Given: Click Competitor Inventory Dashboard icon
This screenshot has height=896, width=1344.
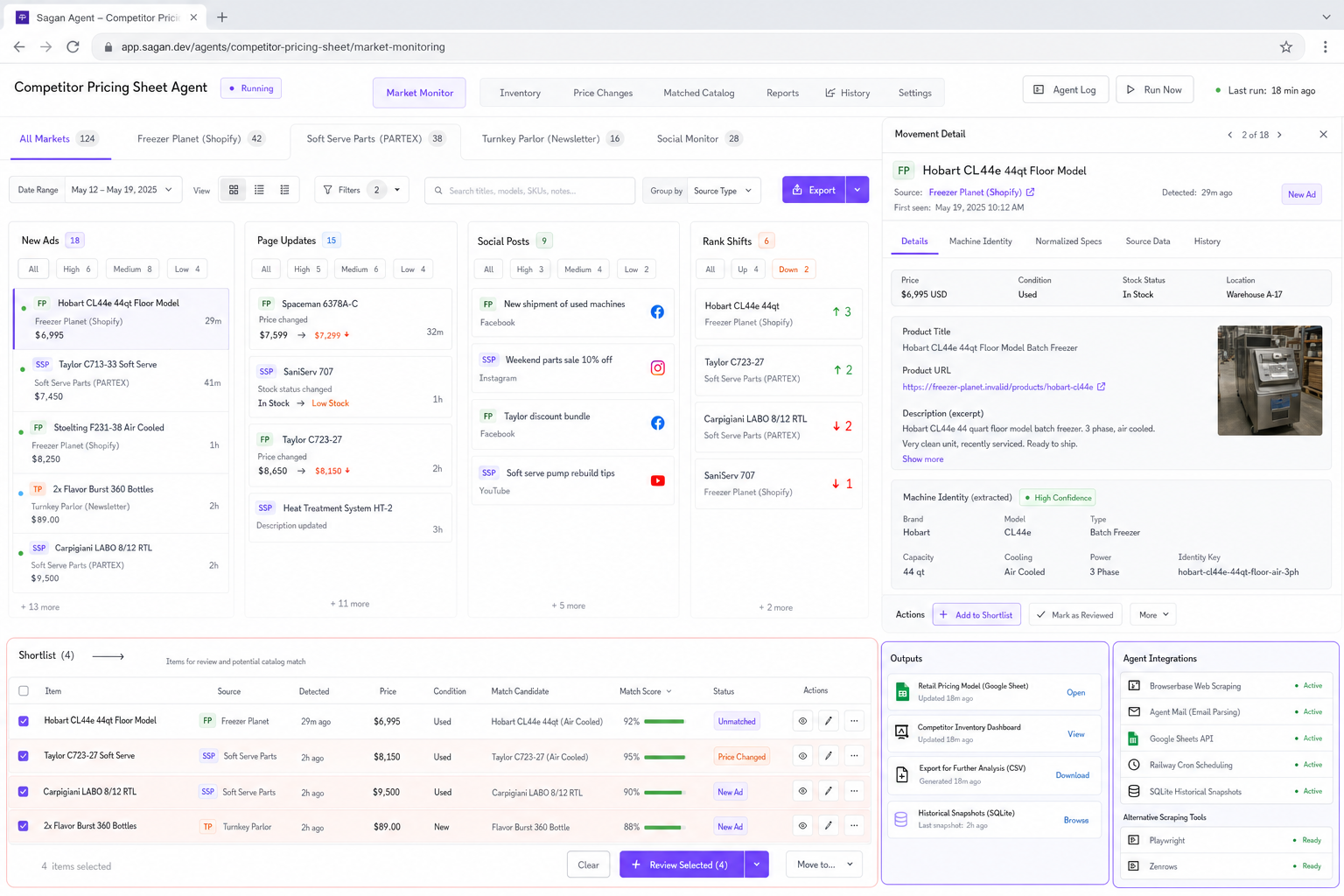Looking at the screenshot, I should pos(902,733).
